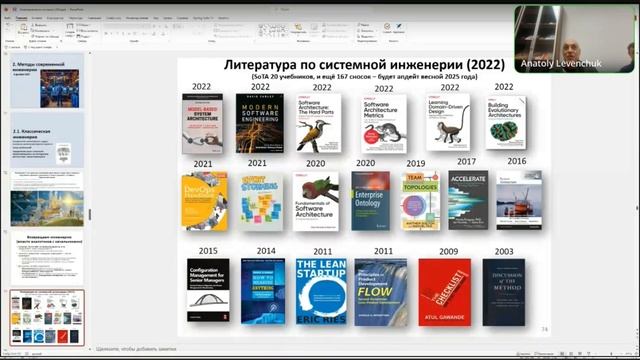Select 'Building Evolutionary Architectures' book cover
Screen dimensions: 640x360
pyautogui.click(x=506, y=122)
